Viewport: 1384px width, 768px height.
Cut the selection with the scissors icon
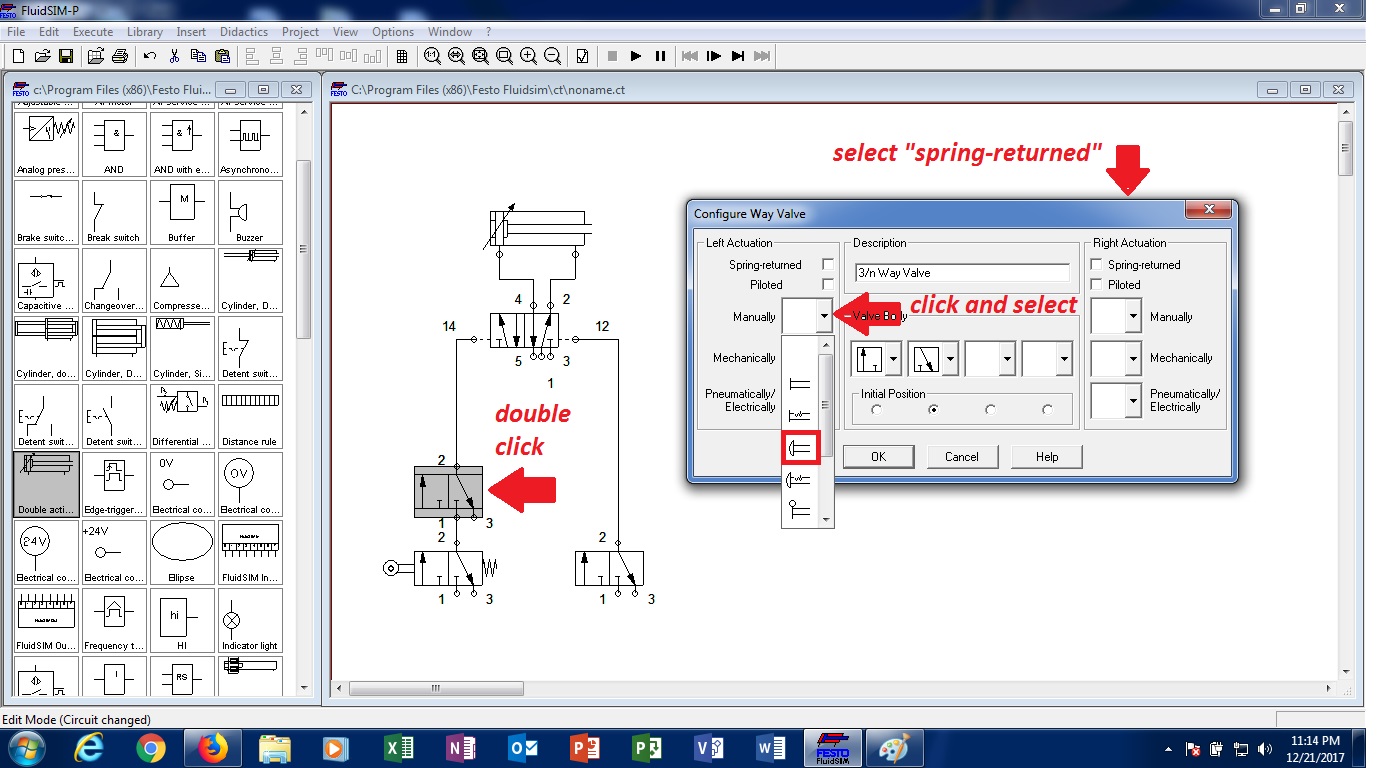[x=174, y=56]
